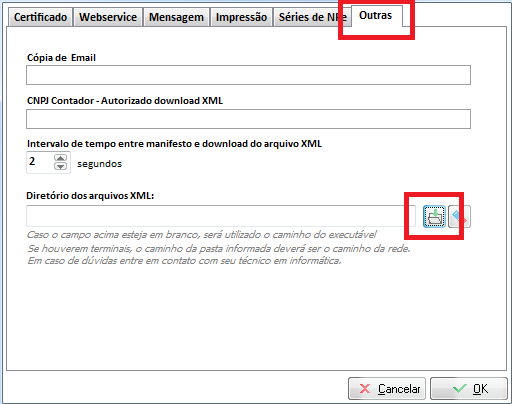Switch to the Certificado tab

[x=40, y=17]
